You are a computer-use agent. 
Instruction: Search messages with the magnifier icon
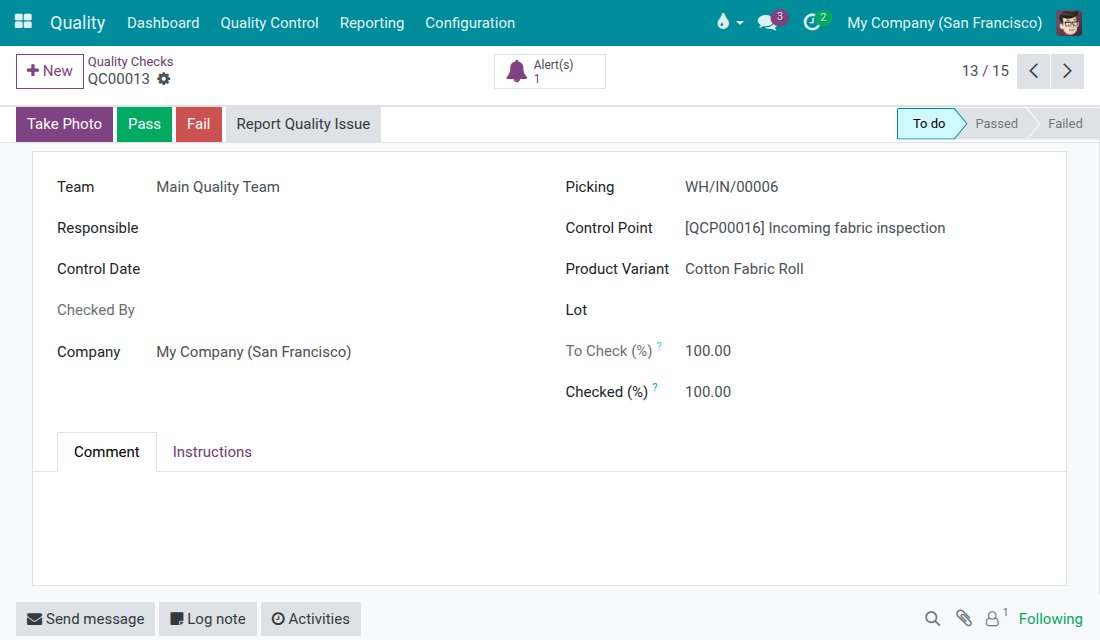click(932, 619)
